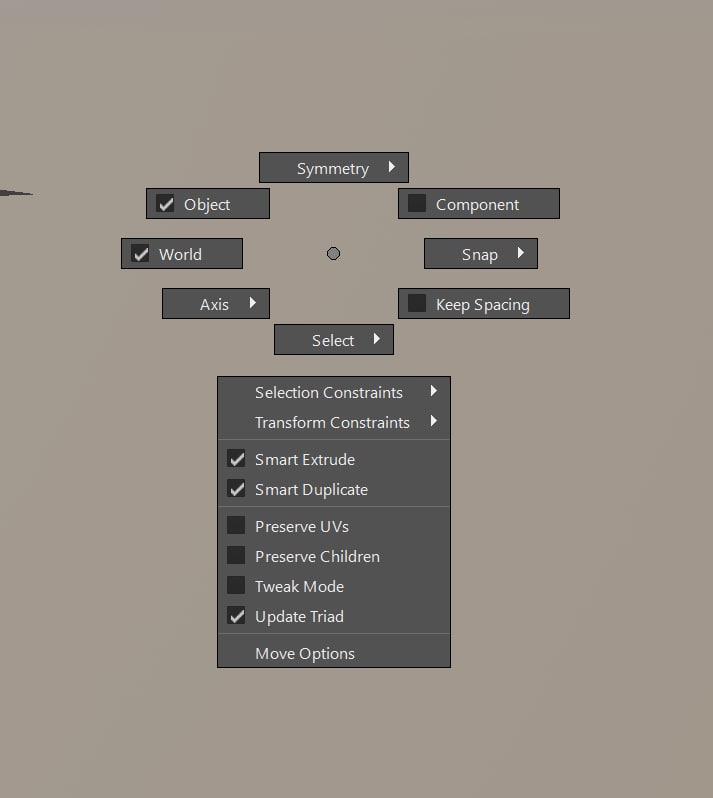Image resolution: width=713 pixels, height=798 pixels.
Task: Enable the Component checkbox
Action: (x=417, y=204)
